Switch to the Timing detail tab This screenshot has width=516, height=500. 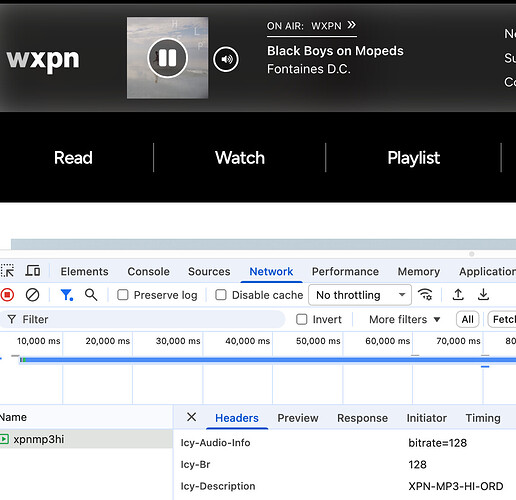point(483,418)
